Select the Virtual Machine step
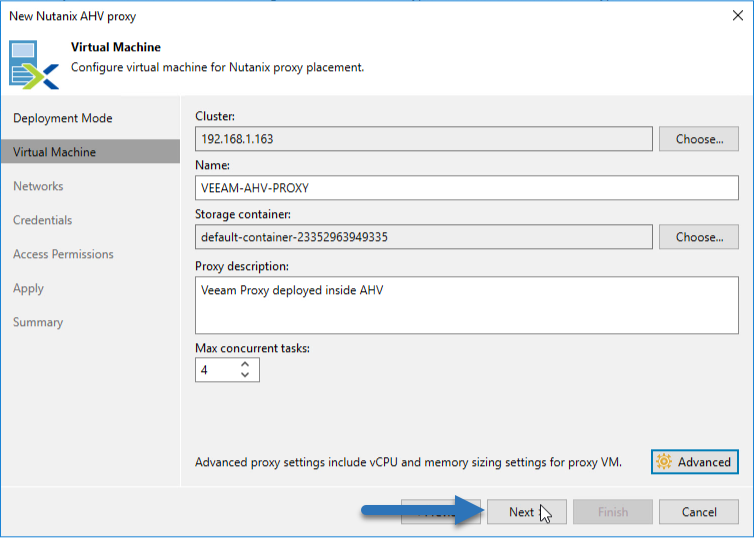The width and height of the screenshot is (754, 538). (x=90, y=152)
